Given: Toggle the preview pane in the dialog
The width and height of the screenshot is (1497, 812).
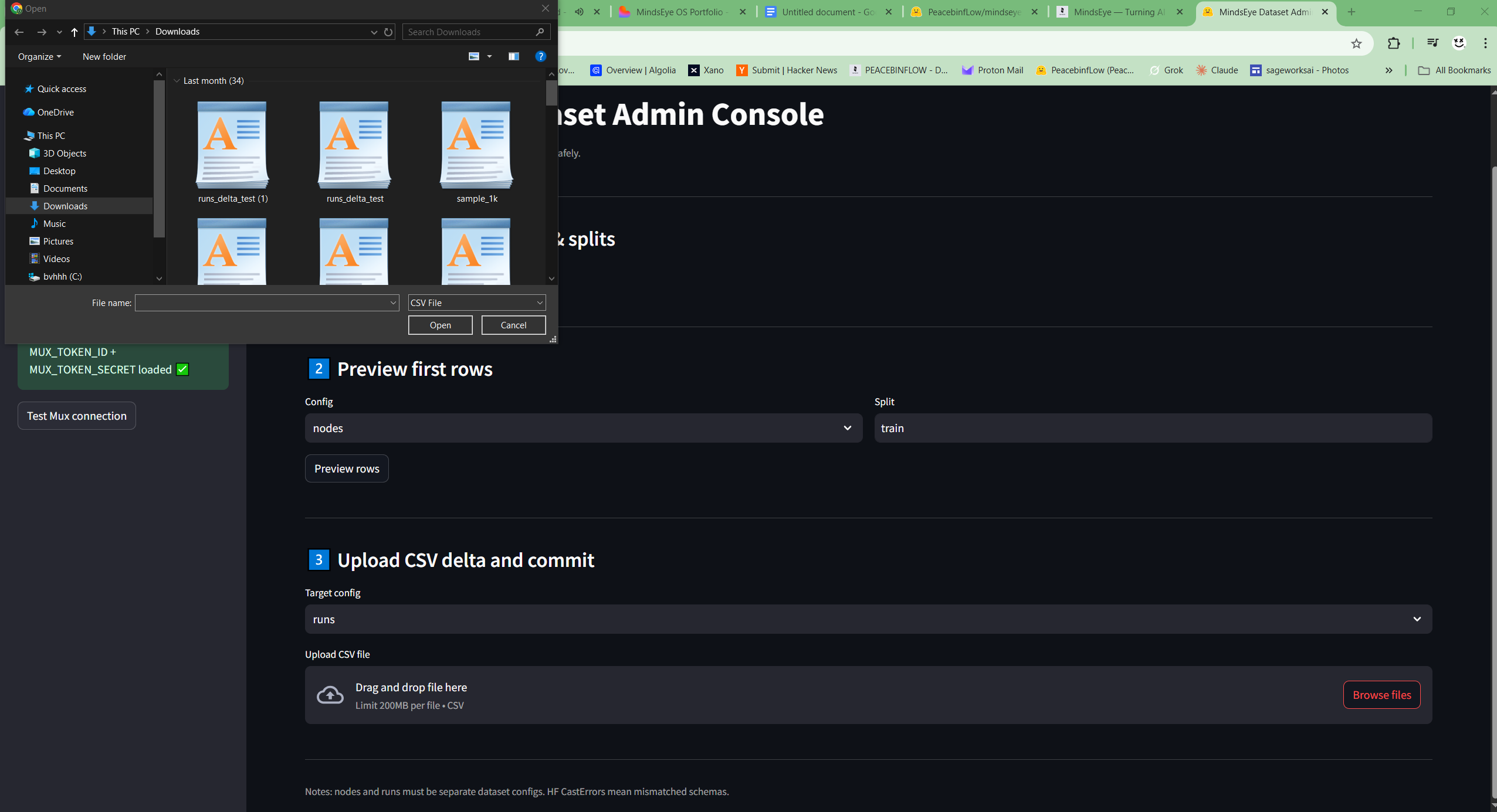Looking at the screenshot, I should pyautogui.click(x=513, y=56).
